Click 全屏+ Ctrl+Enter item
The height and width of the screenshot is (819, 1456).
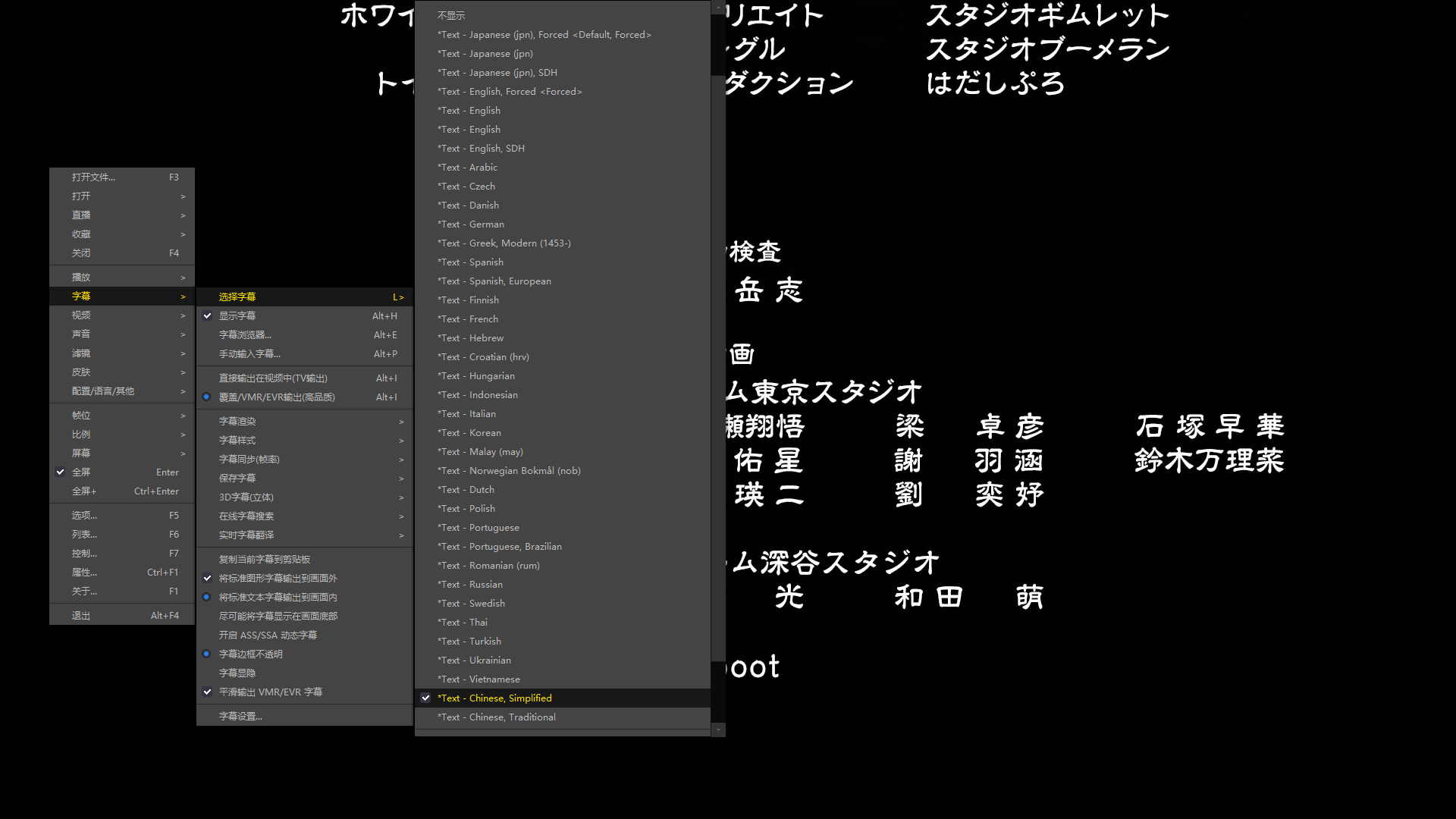point(122,491)
